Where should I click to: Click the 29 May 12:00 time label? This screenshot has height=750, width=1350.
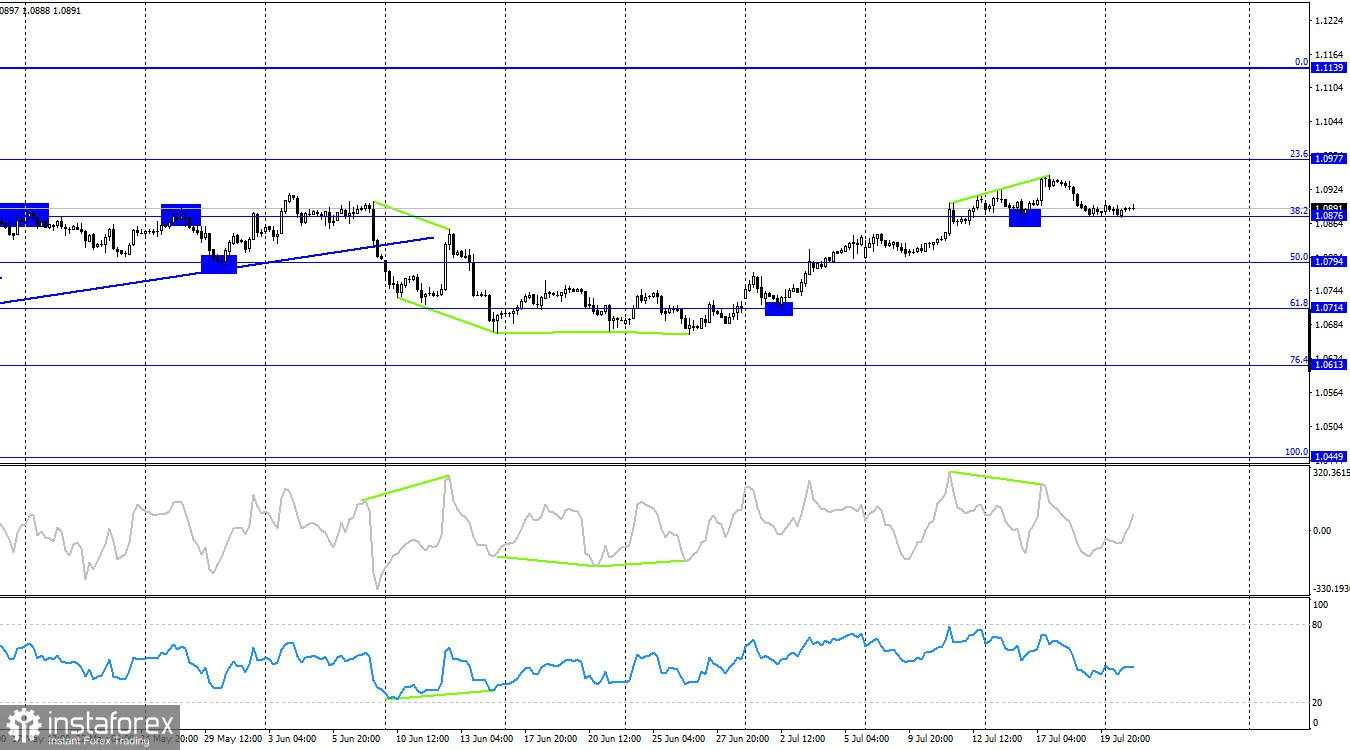point(233,740)
